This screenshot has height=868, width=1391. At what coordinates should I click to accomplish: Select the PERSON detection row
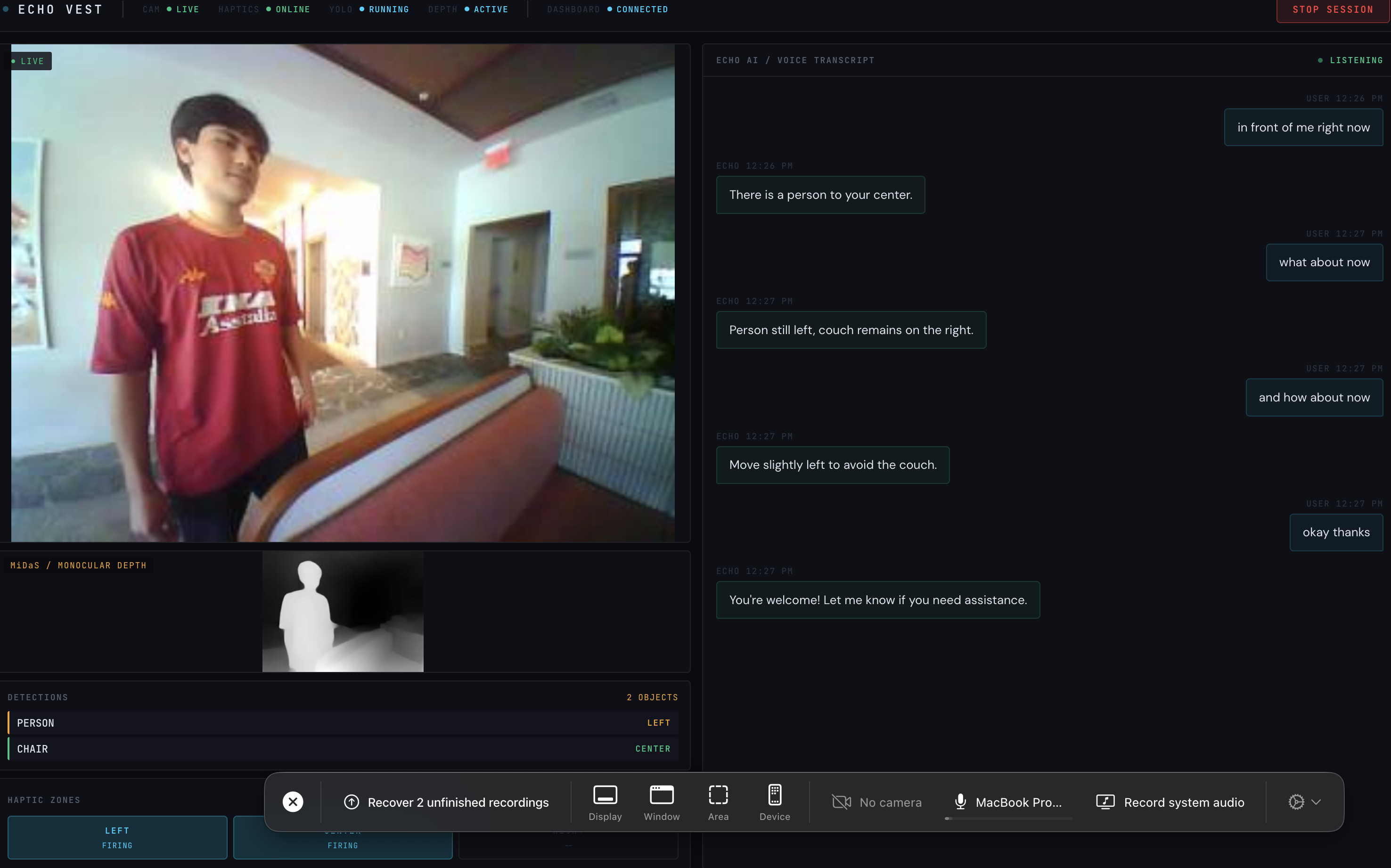(343, 723)
